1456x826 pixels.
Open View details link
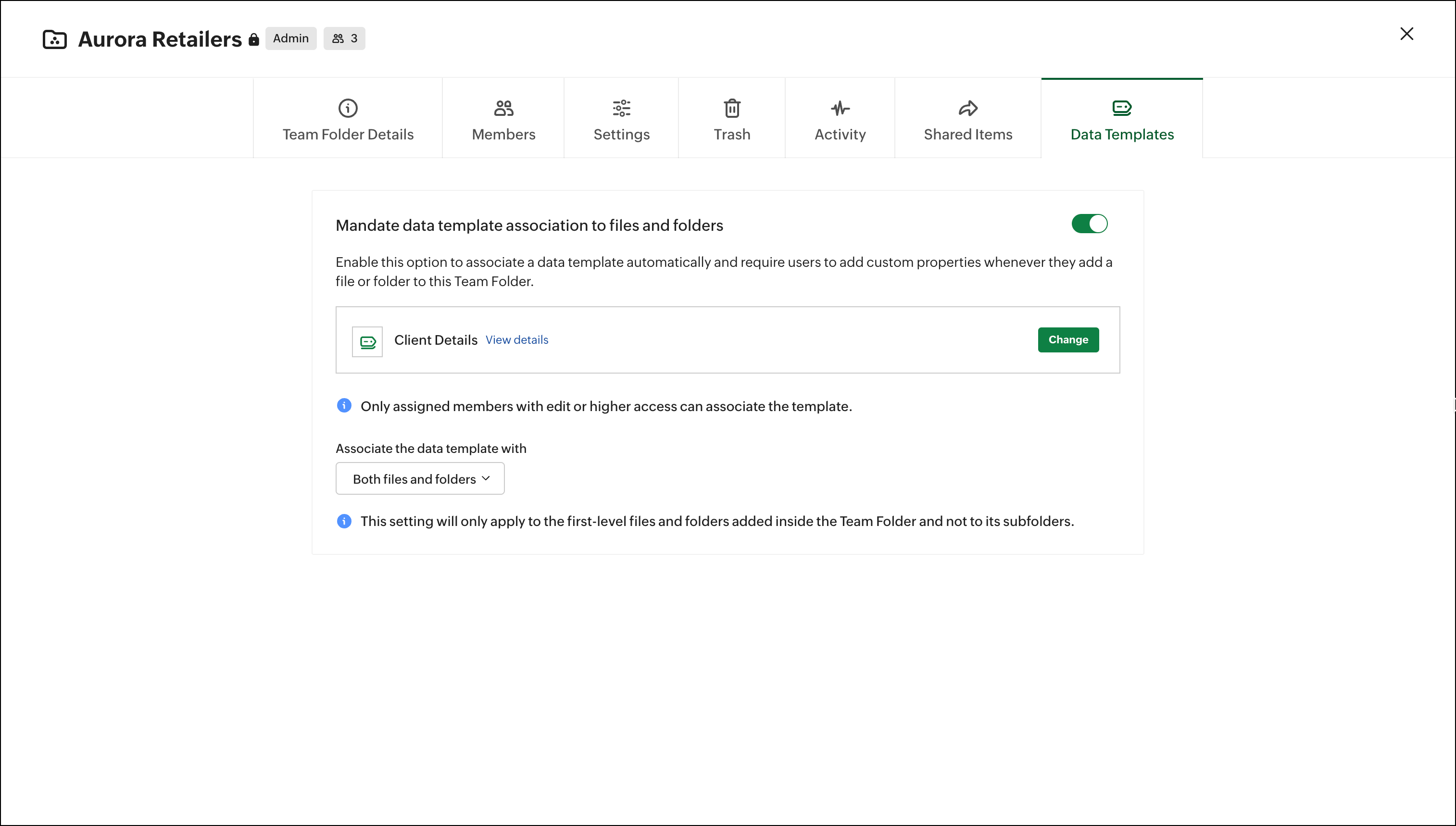[517, 340]
